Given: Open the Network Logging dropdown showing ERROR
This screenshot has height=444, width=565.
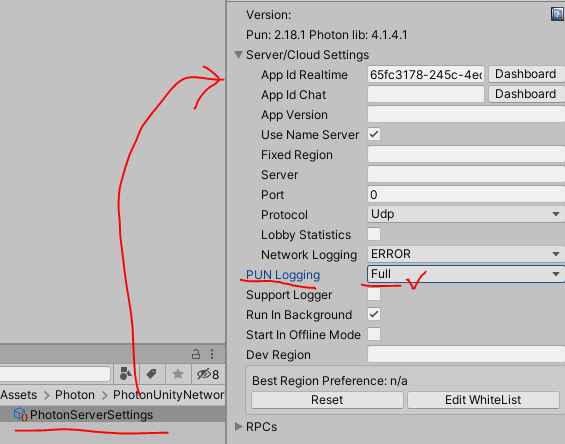Looking at the screenshot, I should click(466, 254).
